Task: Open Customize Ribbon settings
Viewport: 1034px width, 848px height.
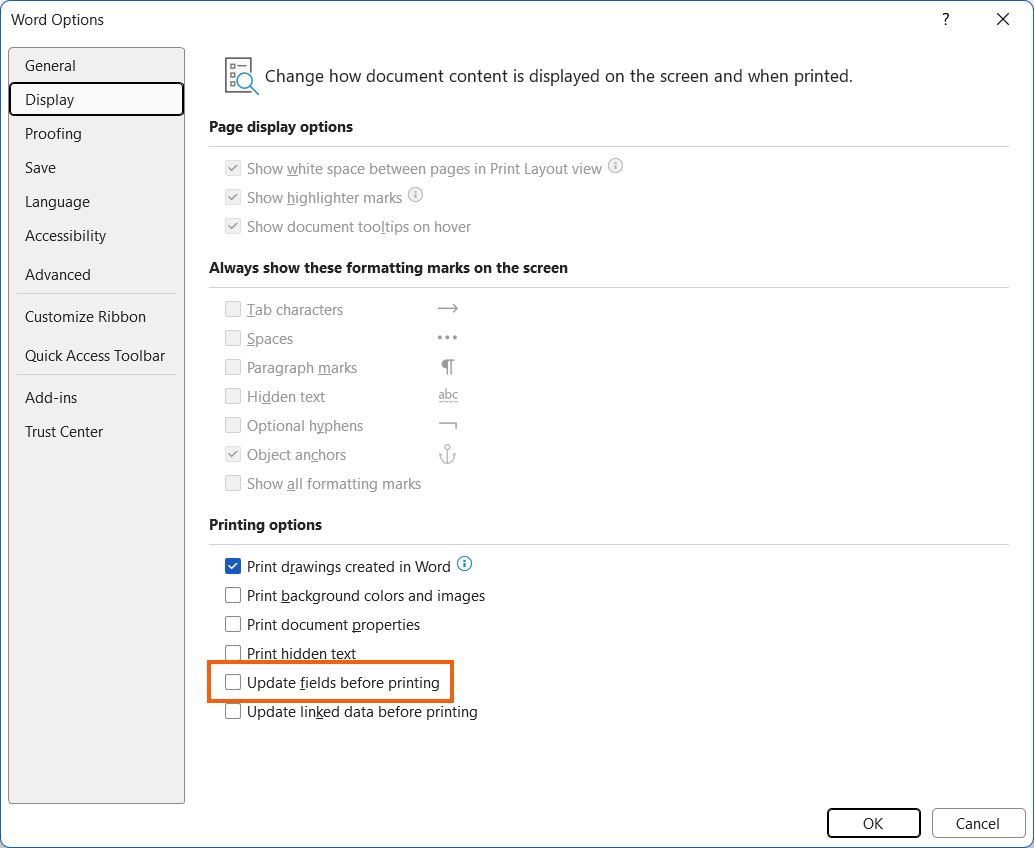Action: point(96,317)
